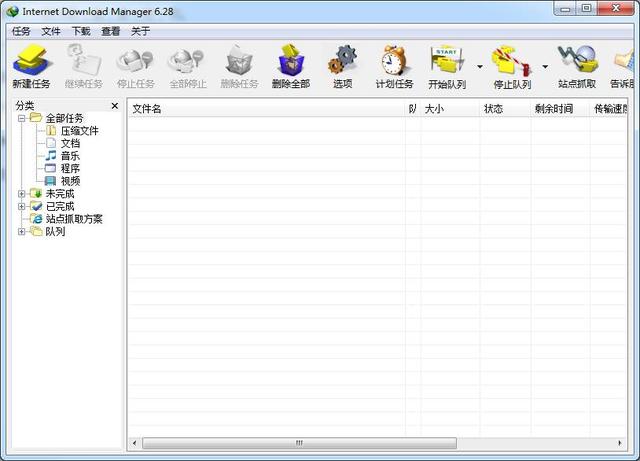640x461 pixels.
Task: Click the stacked folders icon by 队列
Action: 36,232
